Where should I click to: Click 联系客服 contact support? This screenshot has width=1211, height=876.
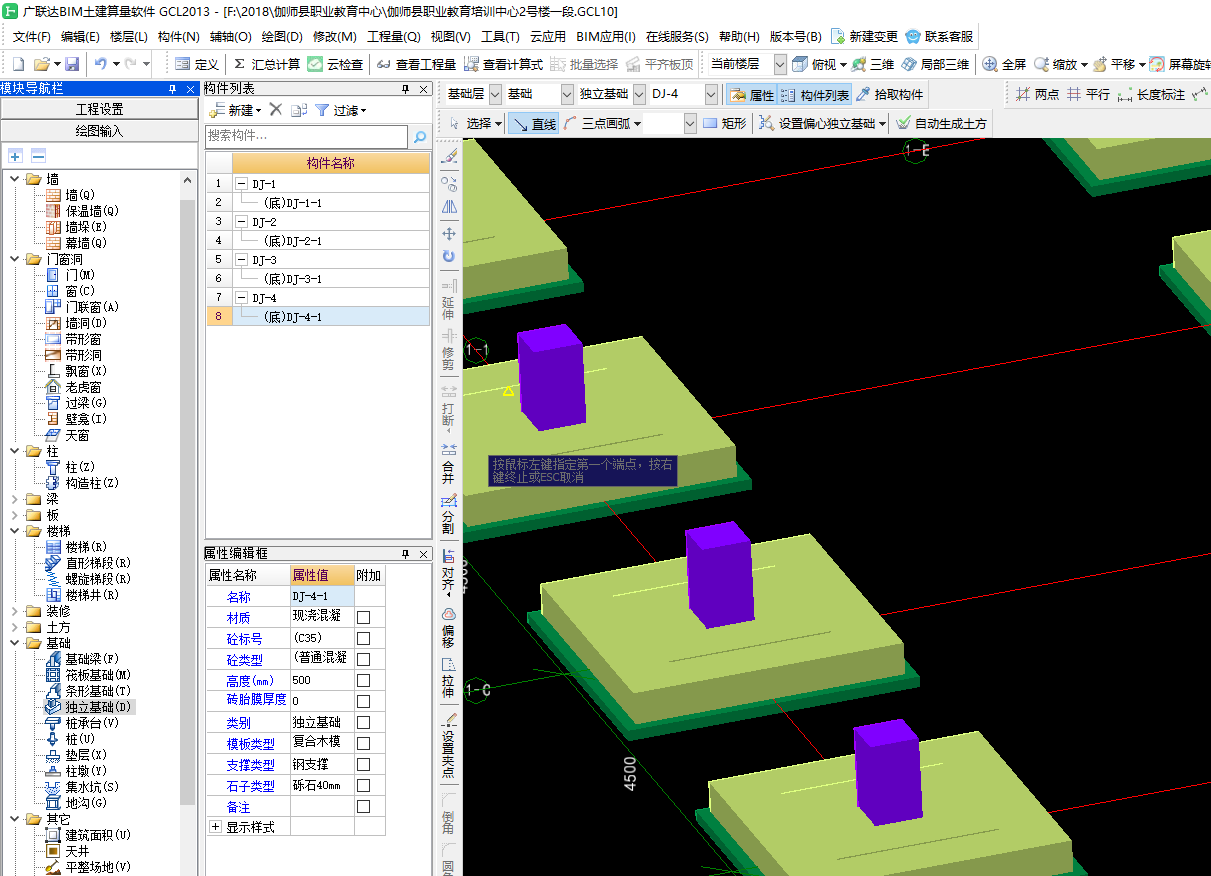tap(939, 37)
